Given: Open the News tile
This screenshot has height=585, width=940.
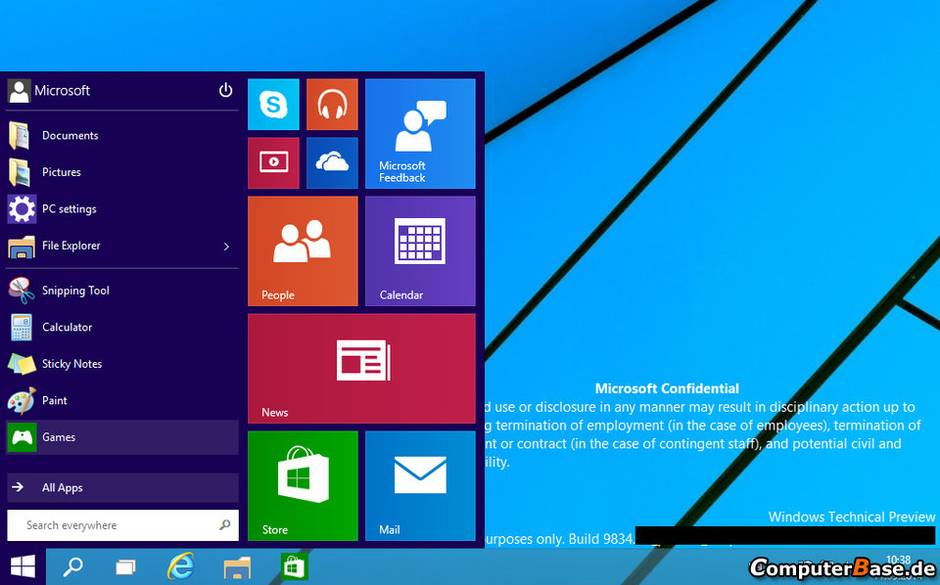Looking at the screenshot, I should 361,369.
